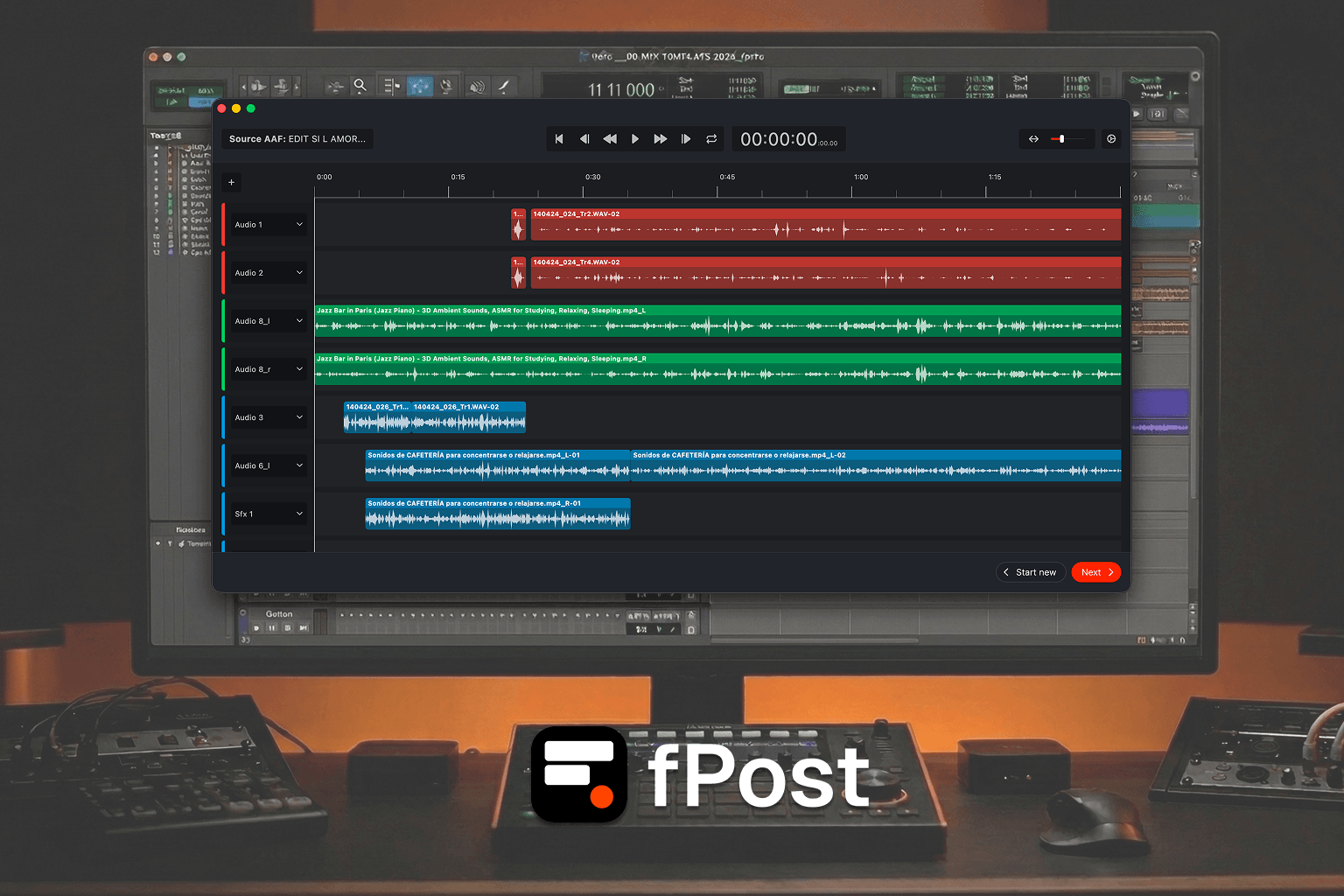1344x896 pixels.
Task: Click highlighted blue tool in background DAW toolbar
Action: (420, 86)
